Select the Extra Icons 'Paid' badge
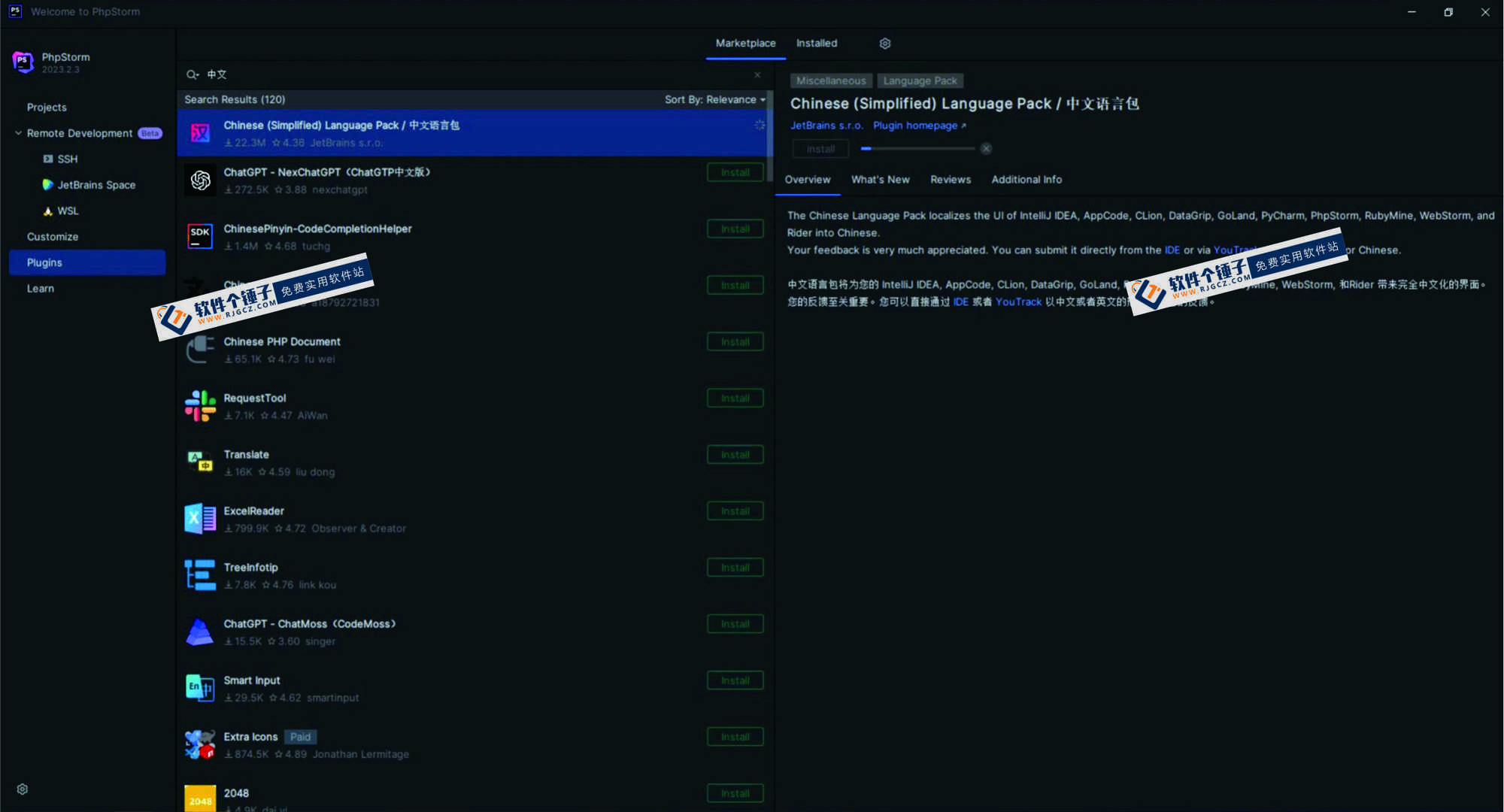 tap(300, 737)
